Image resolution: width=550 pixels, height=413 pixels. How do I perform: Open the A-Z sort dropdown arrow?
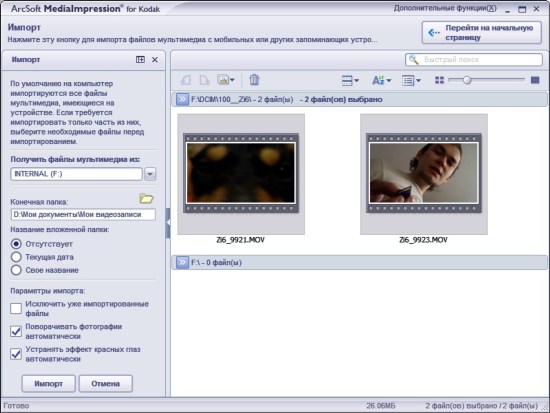(x=389, y=80)
